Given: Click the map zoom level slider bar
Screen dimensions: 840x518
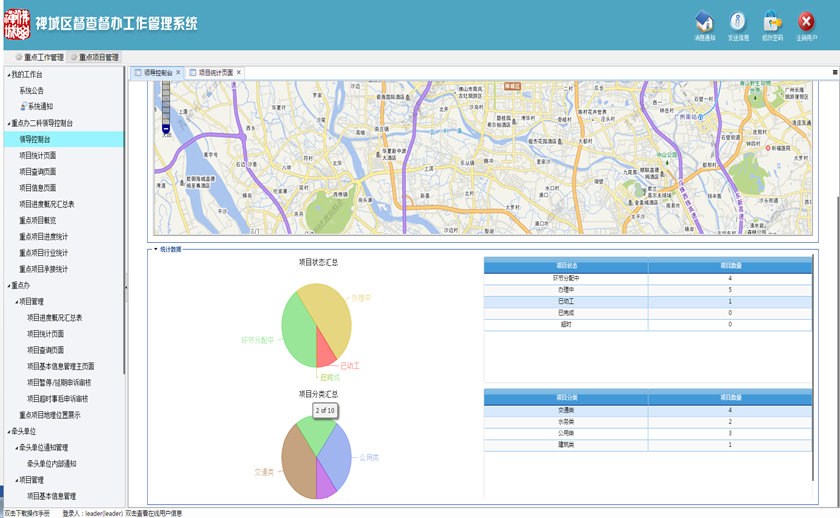Looking at the screenshot, I should (x=166, y=103).
